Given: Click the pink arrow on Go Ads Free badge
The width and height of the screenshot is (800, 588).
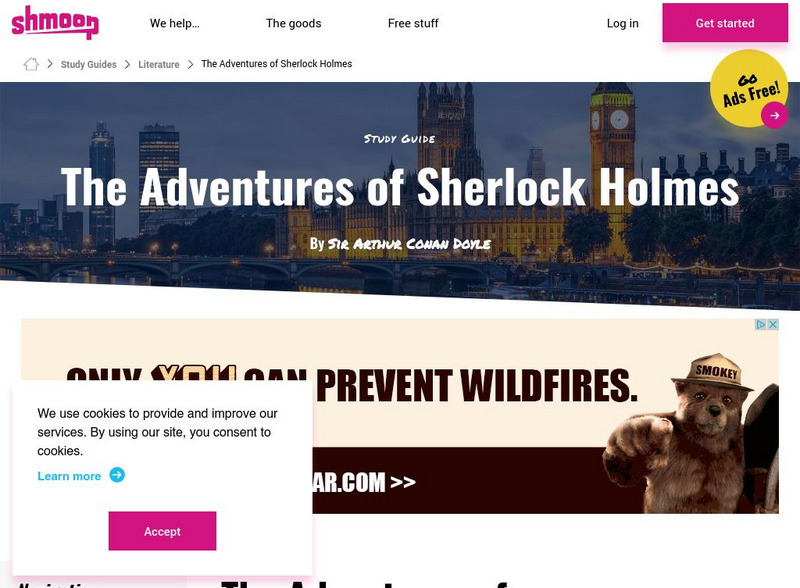Looking at the screenshot, I should (x=774, y=115).
